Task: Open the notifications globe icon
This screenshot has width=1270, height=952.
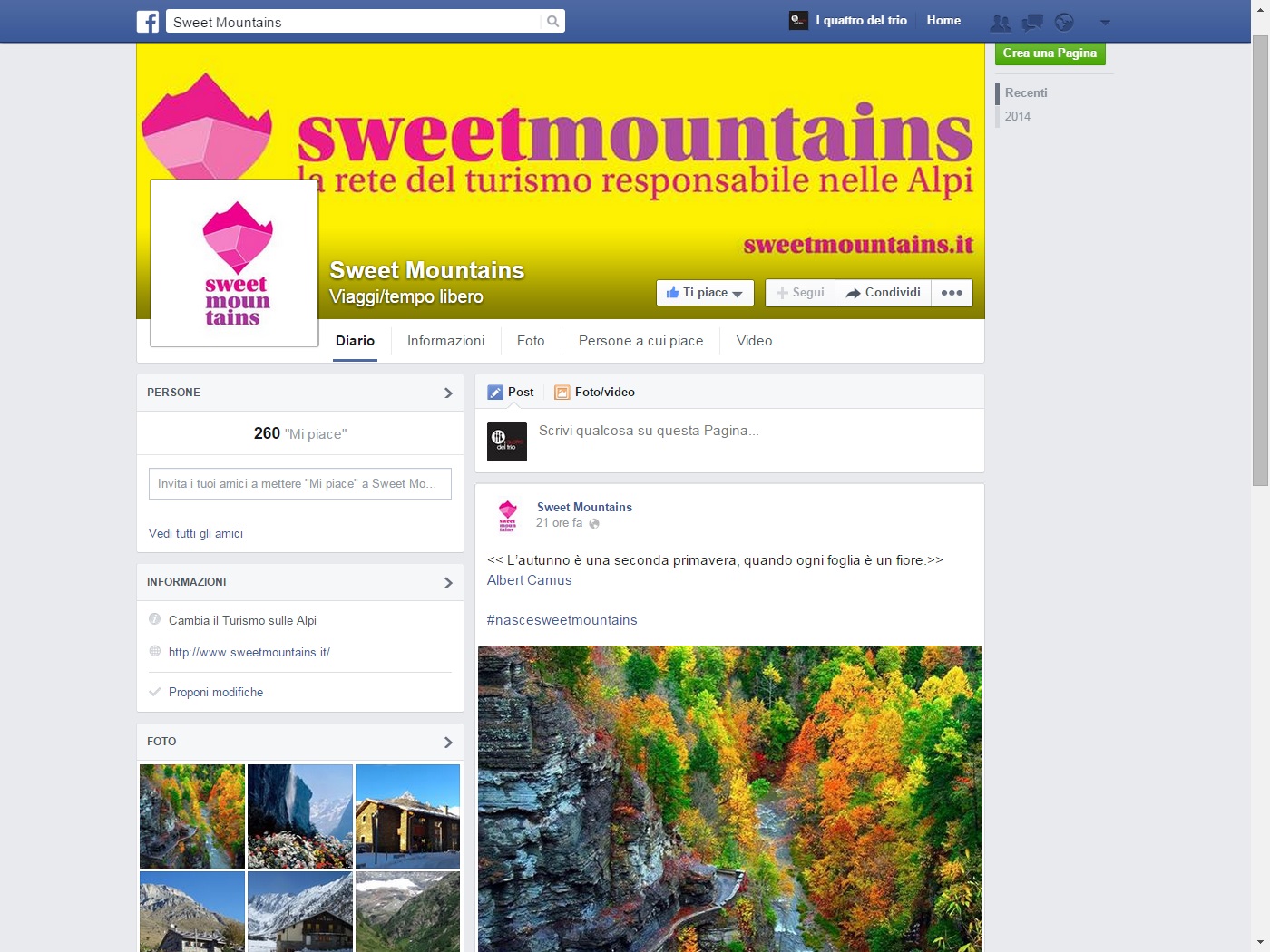Action: (x=1064, y=22)
